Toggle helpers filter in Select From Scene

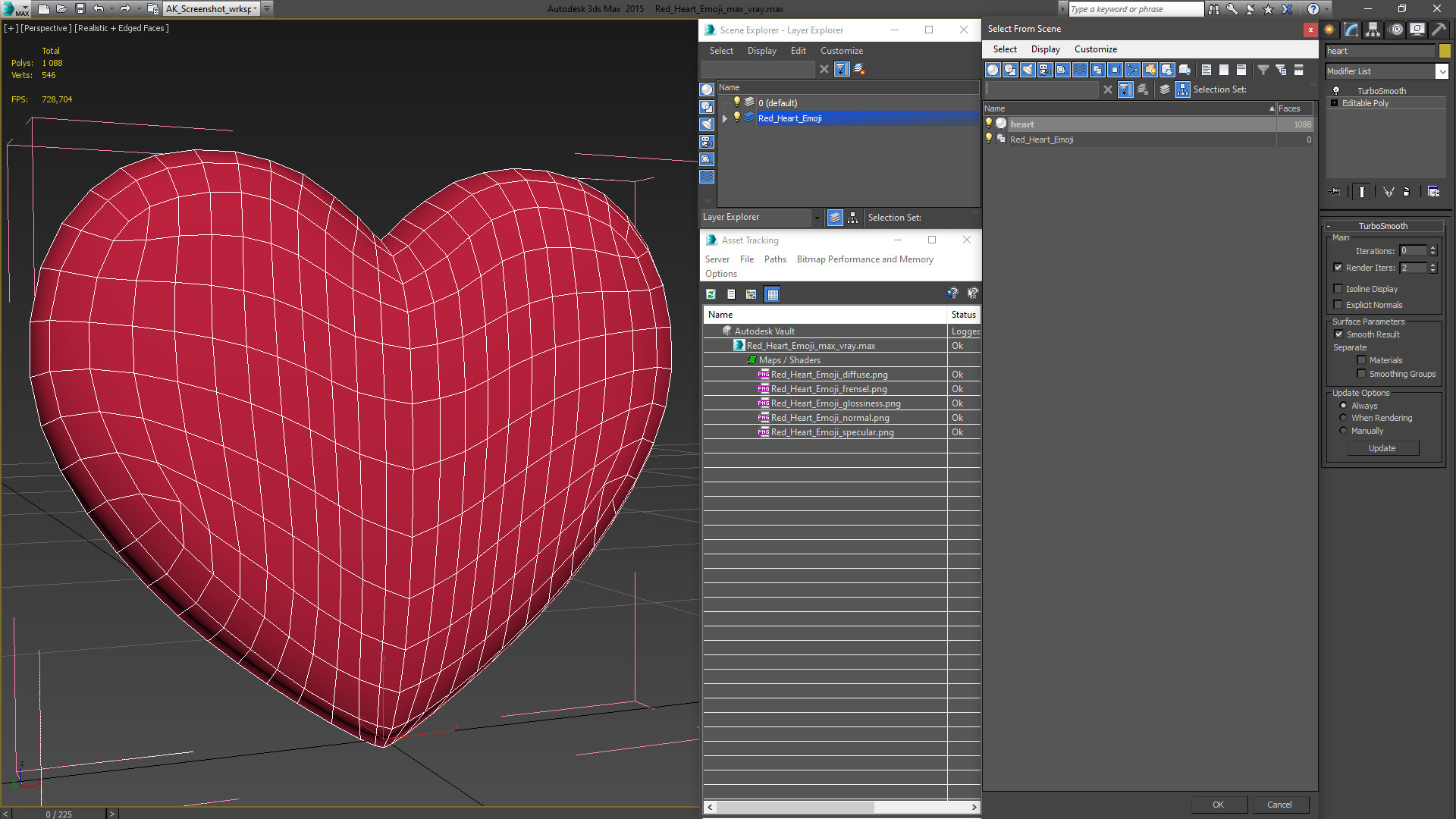click(x=1062, y=70)
